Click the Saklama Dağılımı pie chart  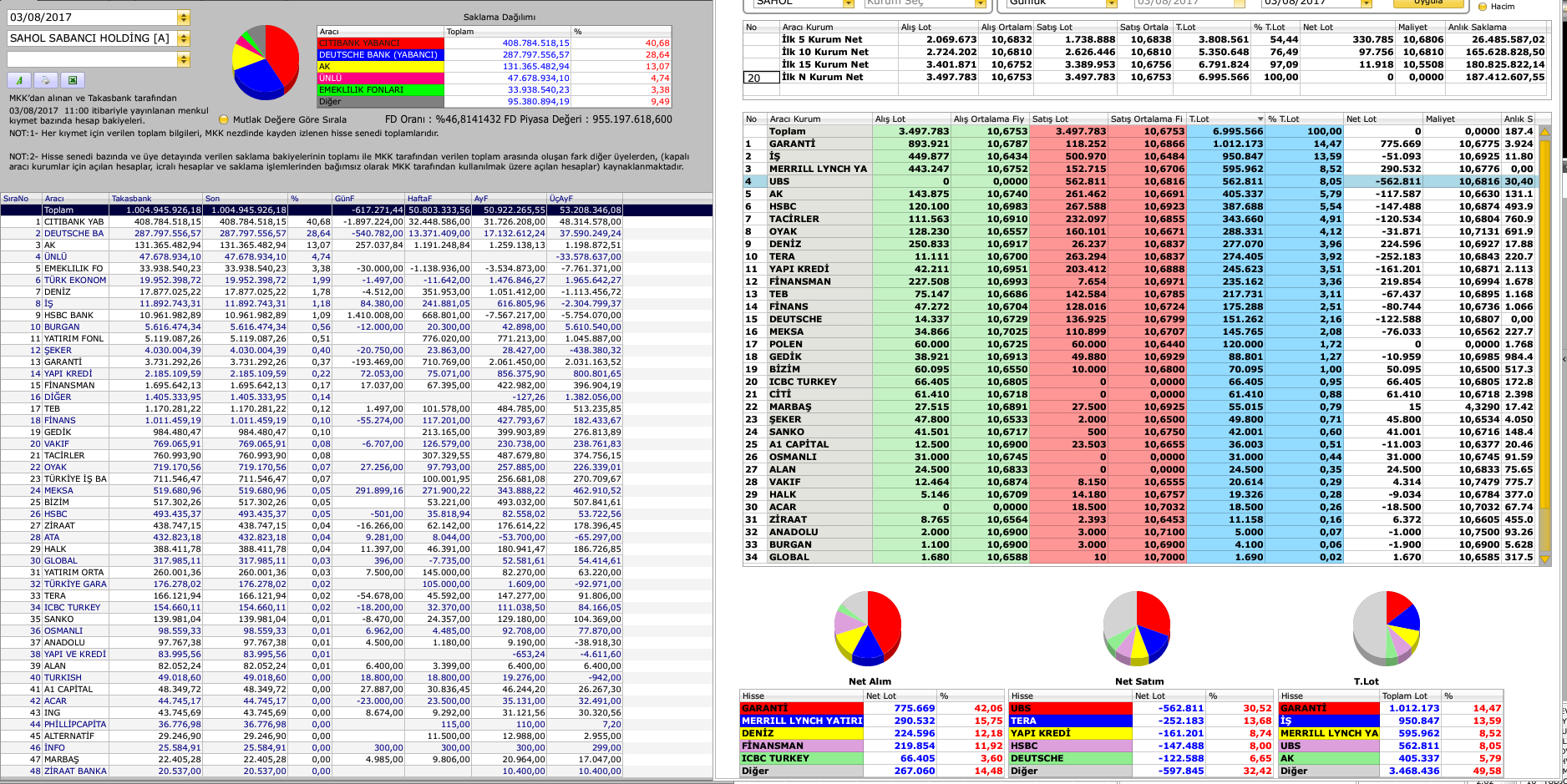pyautogui.click(x=266, y=62)
